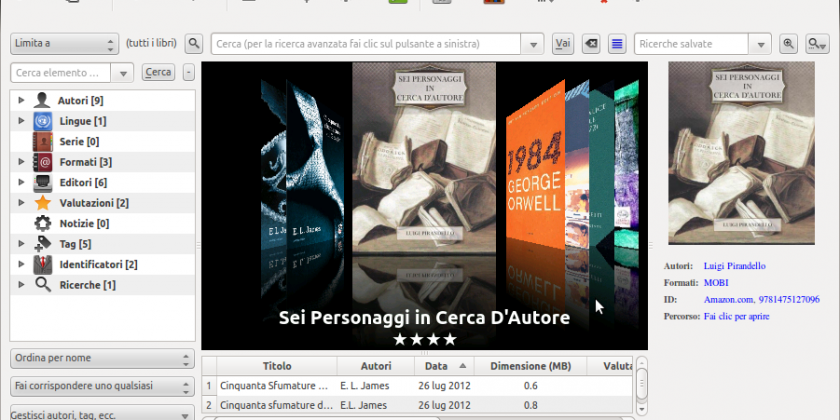Click the Tag label icon

point(42,244)
